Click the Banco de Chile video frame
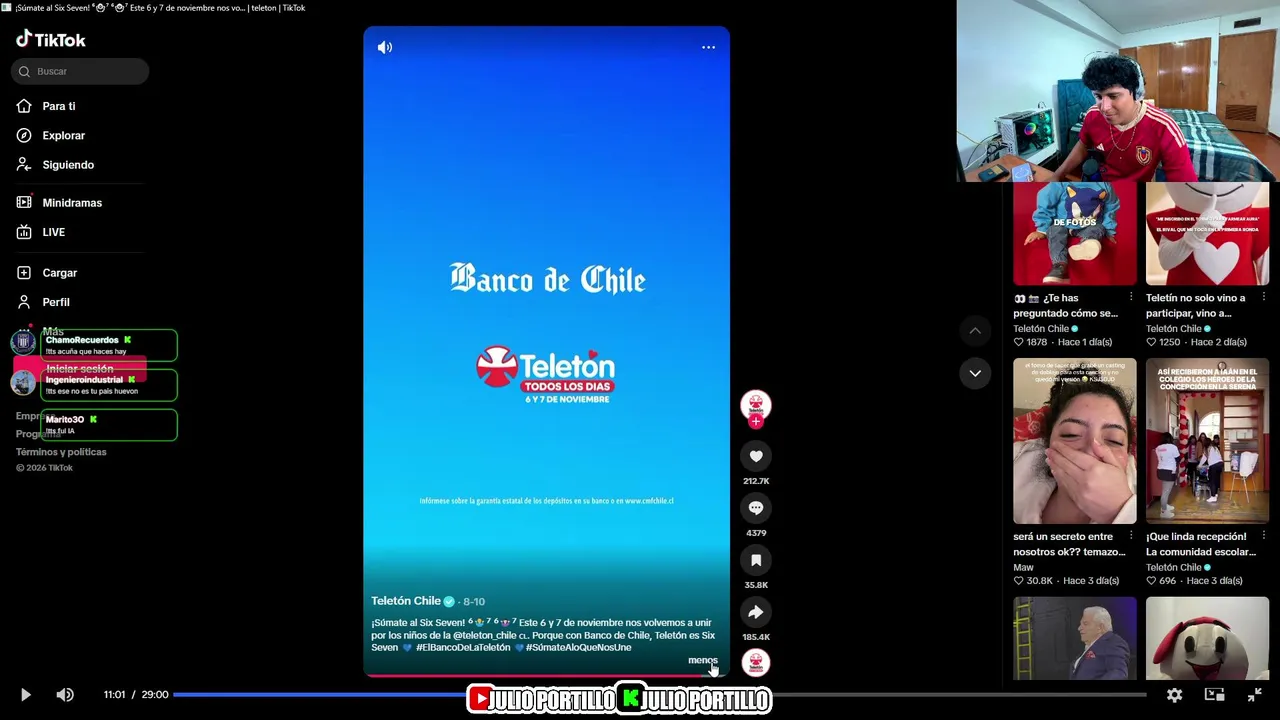Viewport: 1280px width, 720px height. (x=547, y=351)
